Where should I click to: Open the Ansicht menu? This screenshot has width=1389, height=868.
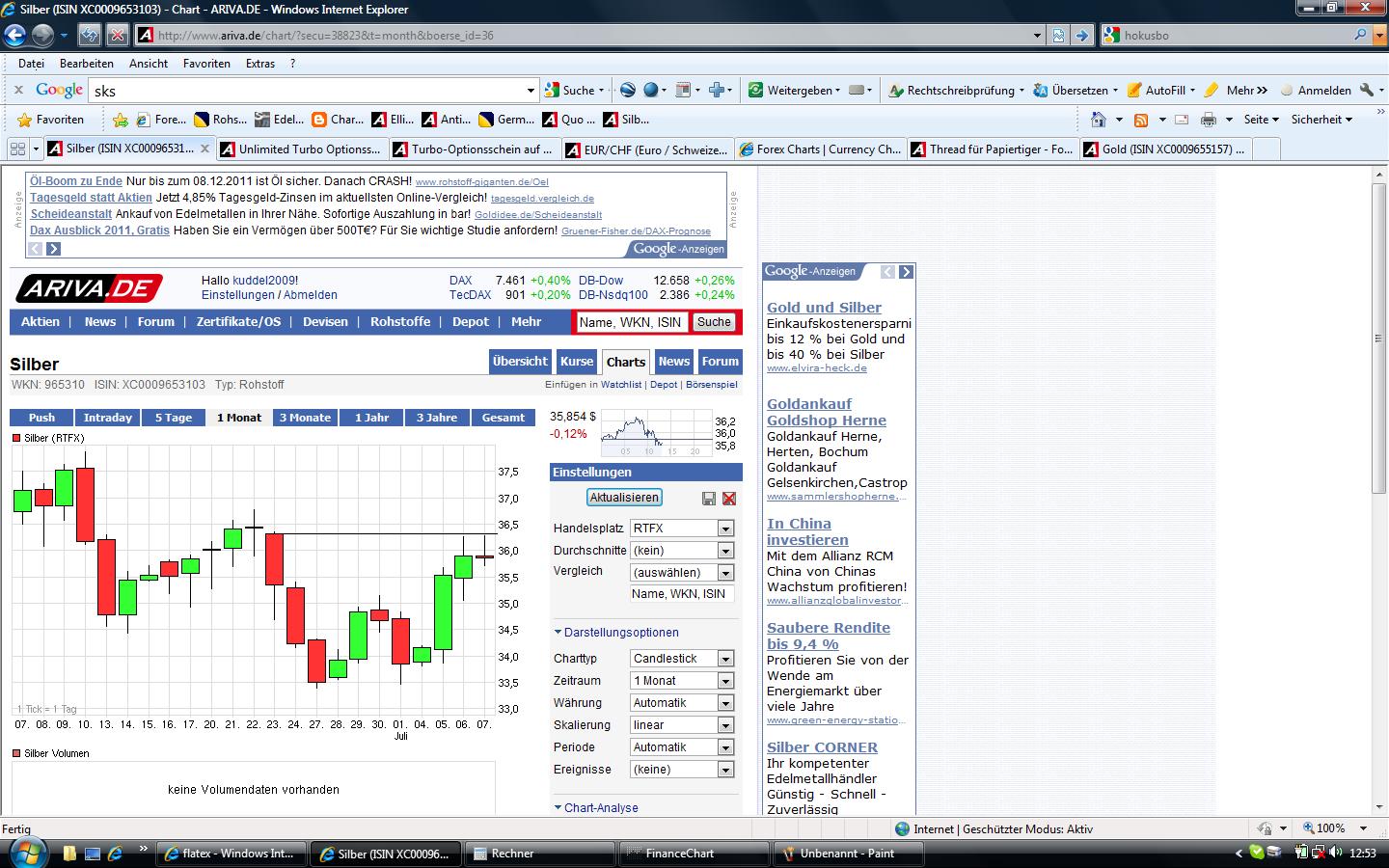(x=149, y=64)
